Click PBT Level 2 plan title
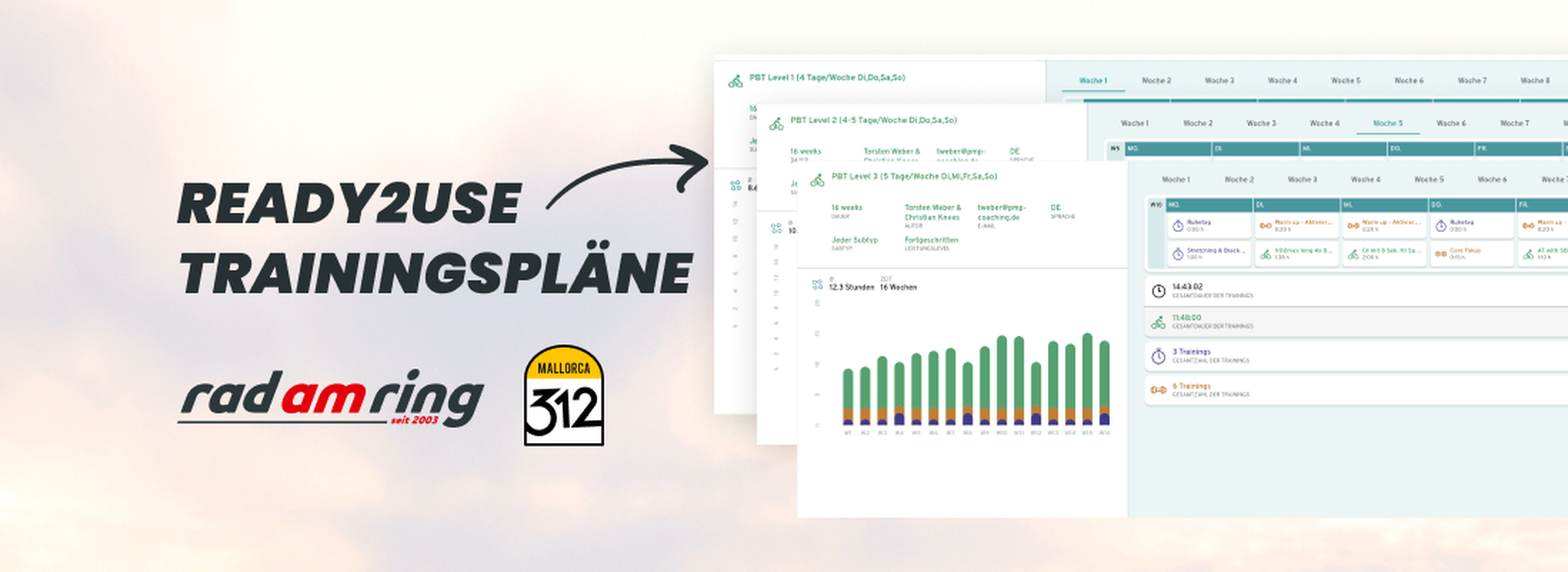The width and height of the screenshot is (1568, 572). point(873,120)
